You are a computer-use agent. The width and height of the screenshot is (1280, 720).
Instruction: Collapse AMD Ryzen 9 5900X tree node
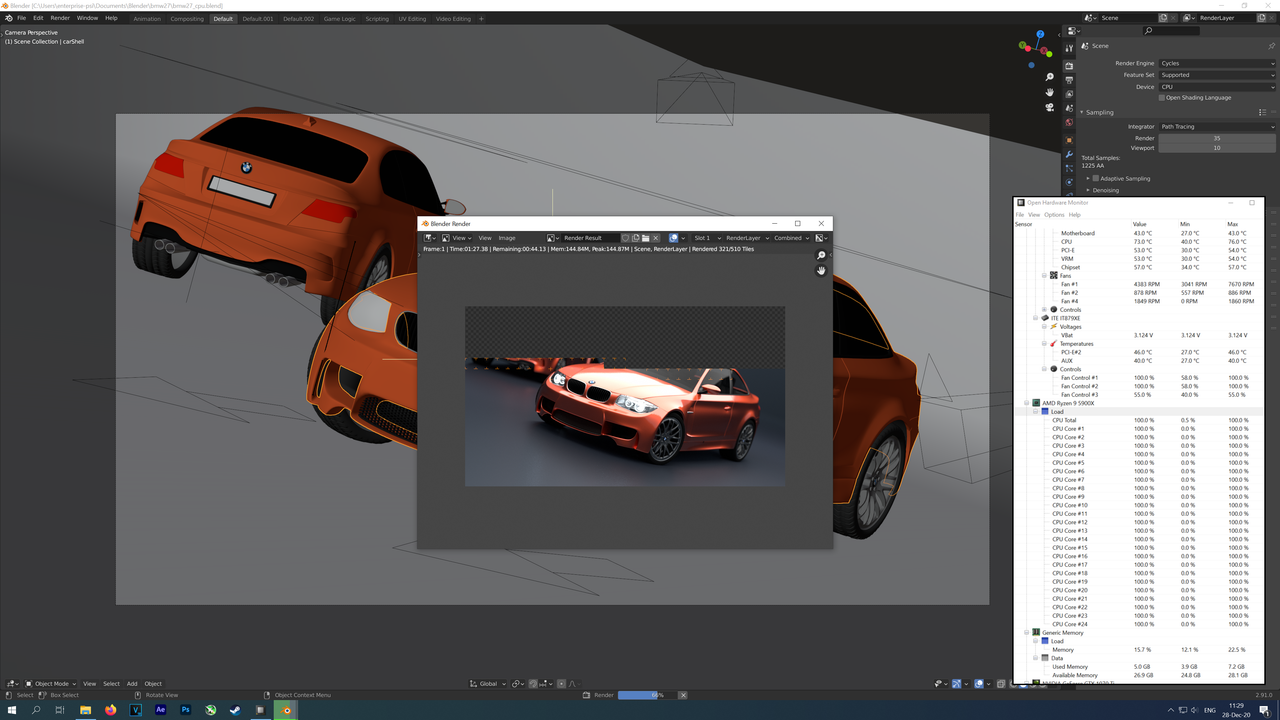pyautogui.click(x=1027, y=403)
